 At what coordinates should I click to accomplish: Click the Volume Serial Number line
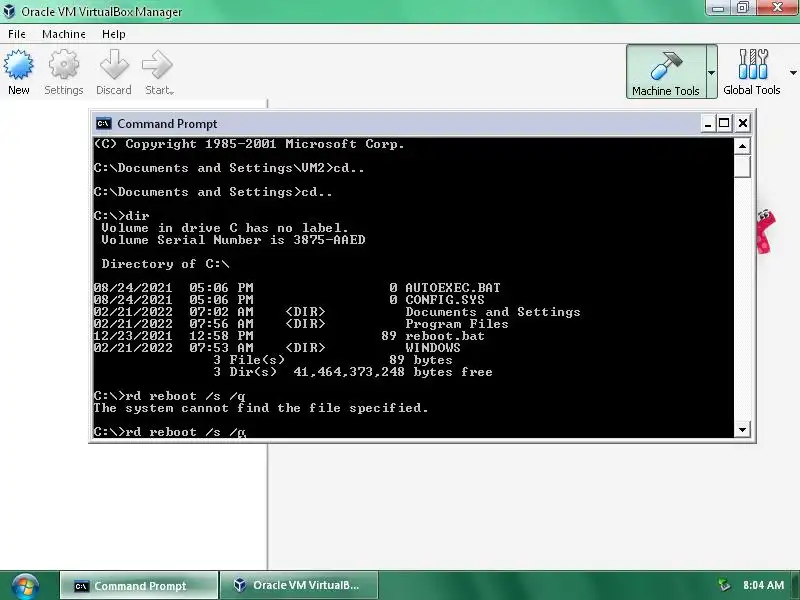coord(233,240)
